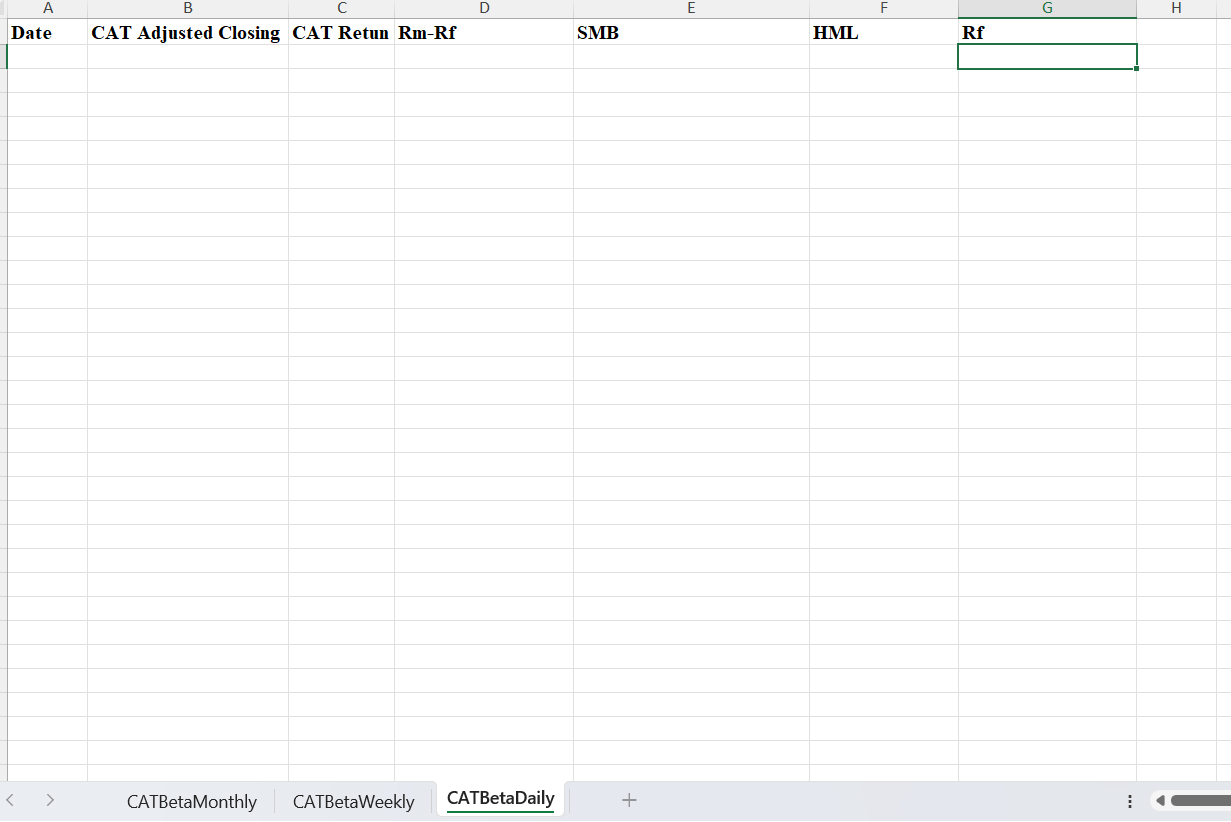1231x822 pixels.
Task: Add a new sheet with plus icon
Action: 629,800
